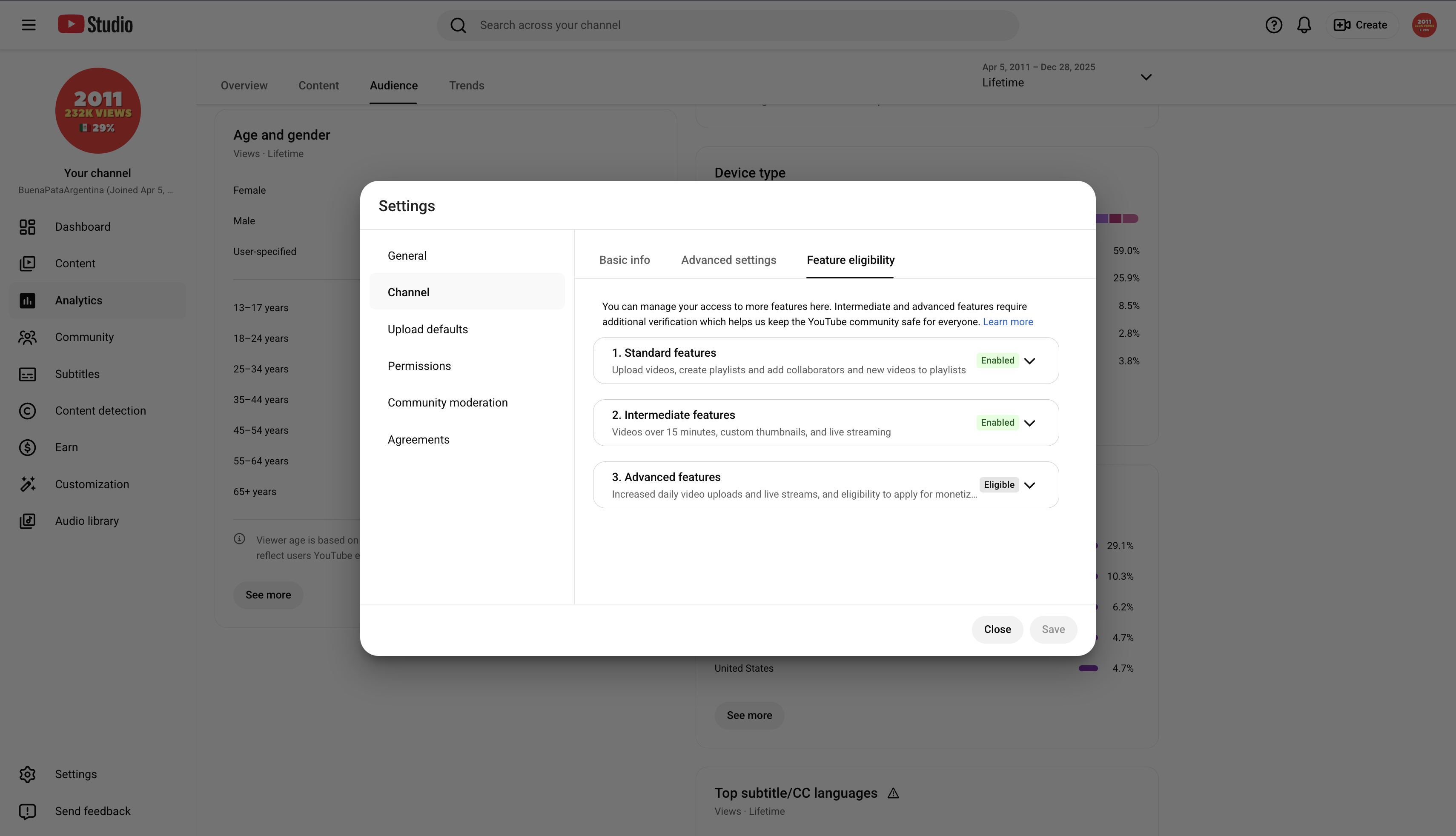The height and width of the screenshot is (836, 1456).
Task: Click the Learn more link
Action: coord(1008,321)
